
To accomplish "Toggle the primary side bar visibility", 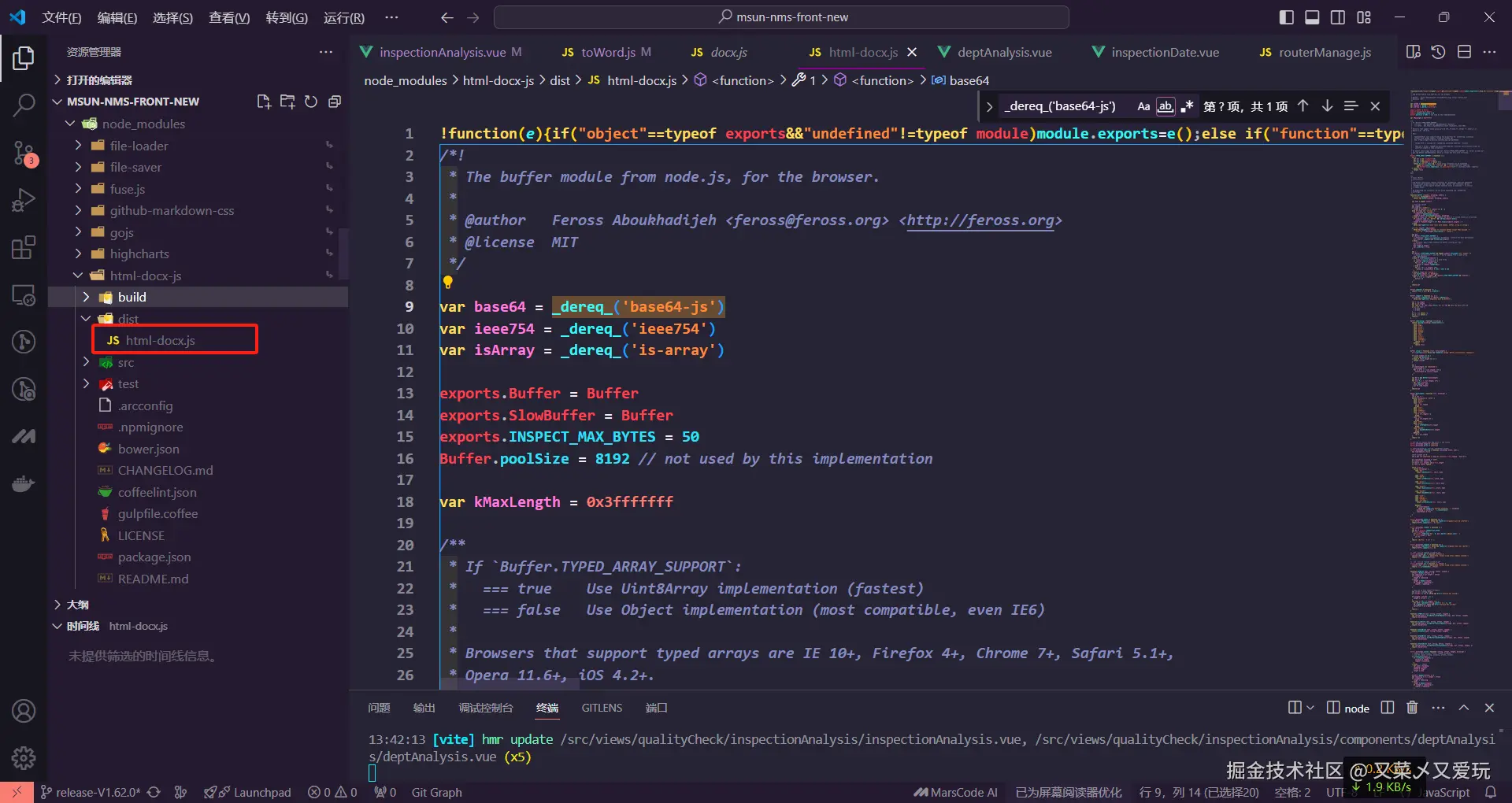I will tap(1287, 17).
